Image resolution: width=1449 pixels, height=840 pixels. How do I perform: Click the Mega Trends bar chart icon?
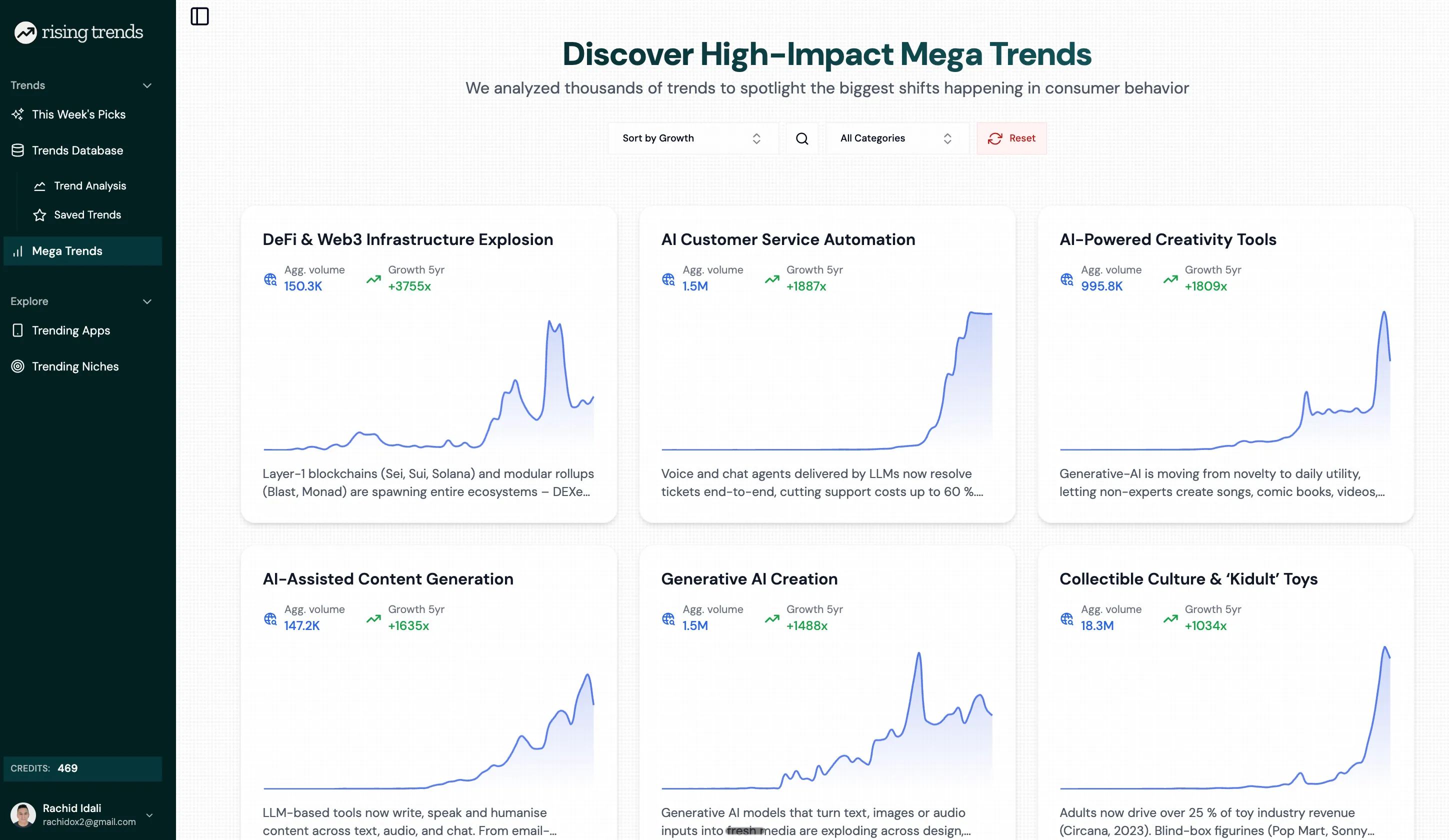pyautogui.click(x=17, y=250)
